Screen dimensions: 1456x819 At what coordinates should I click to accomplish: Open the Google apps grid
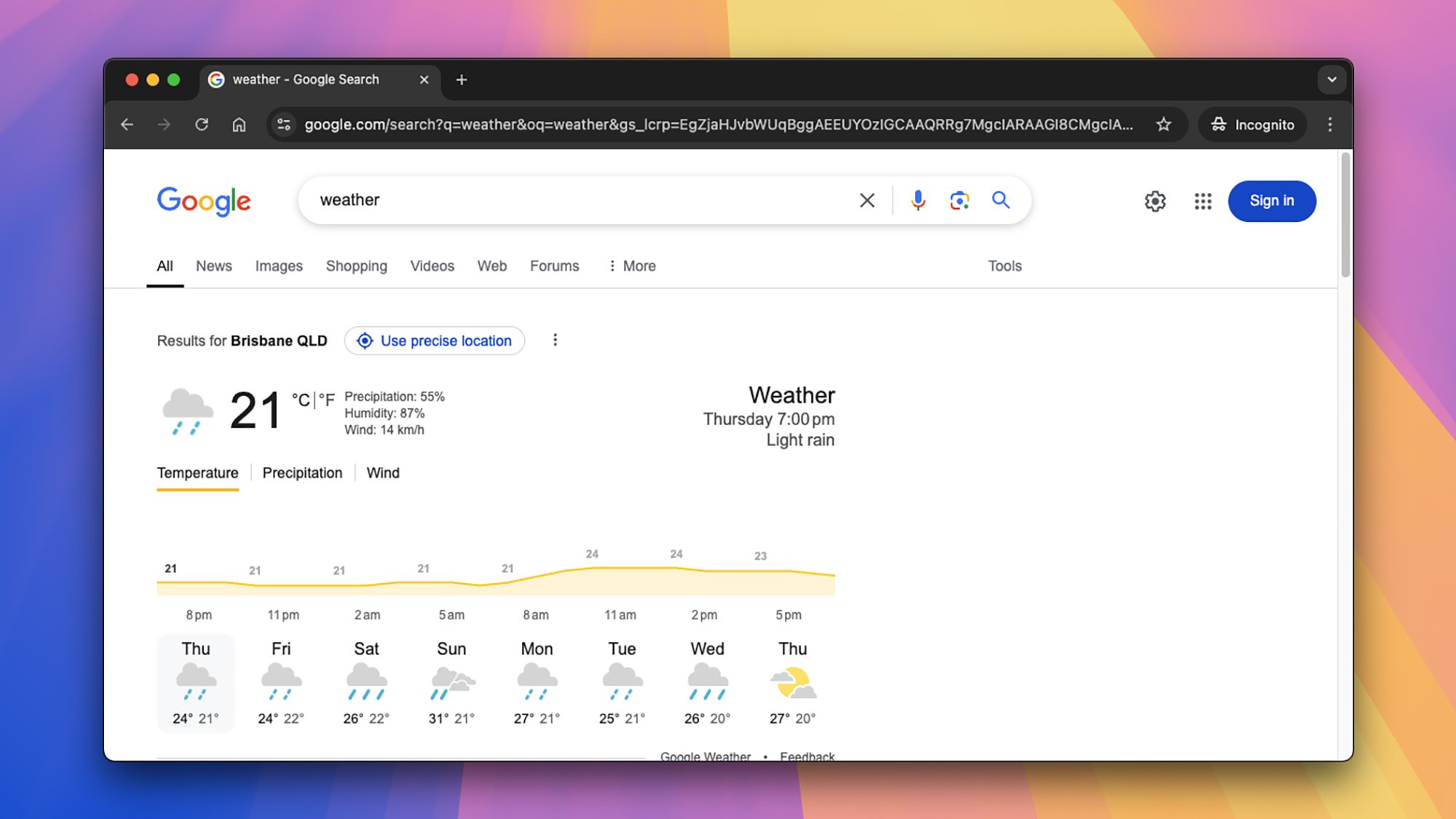tap(1203, 201)
